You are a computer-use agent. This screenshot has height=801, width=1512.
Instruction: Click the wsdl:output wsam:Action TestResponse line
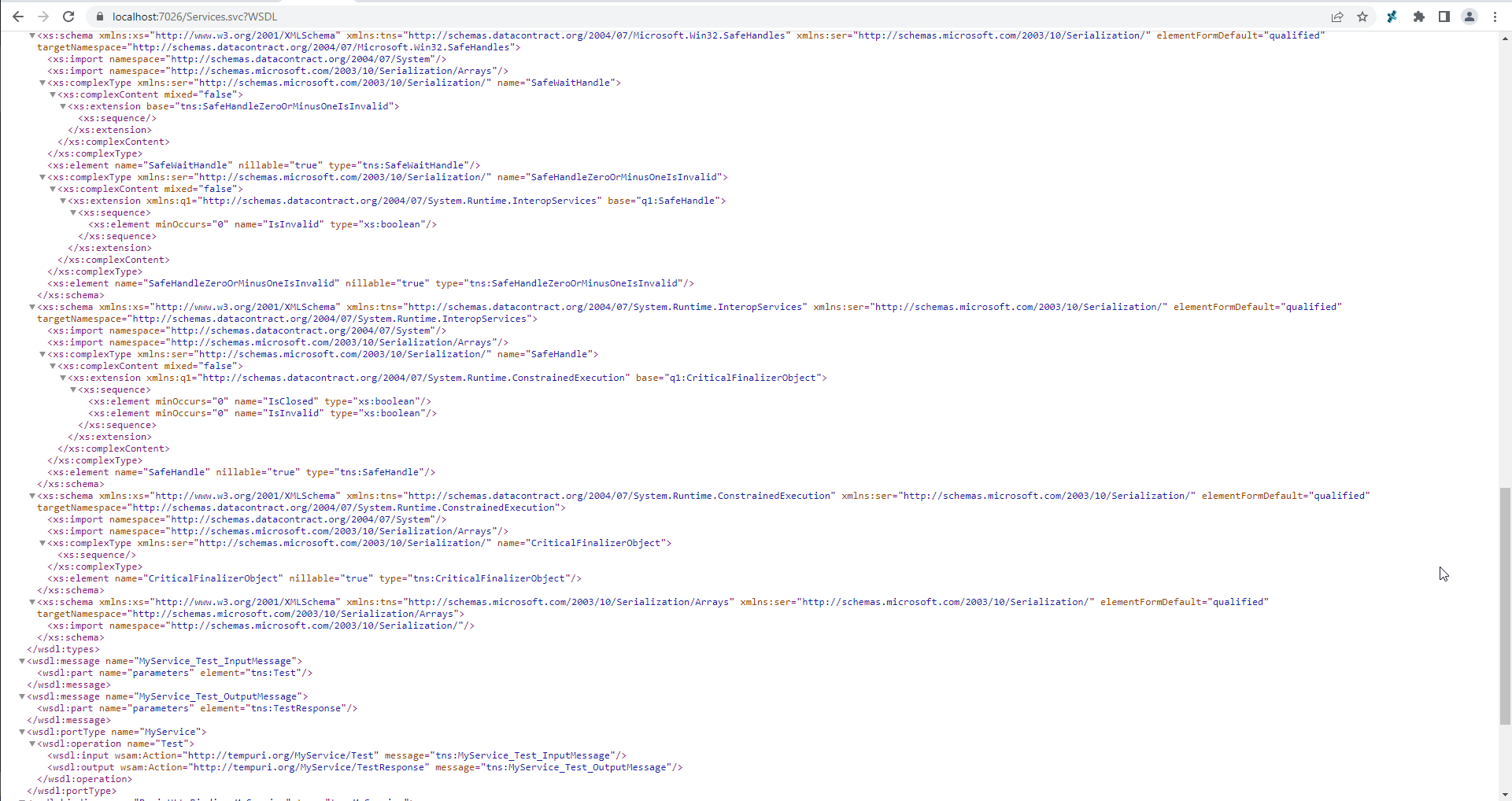pos(365,767)
